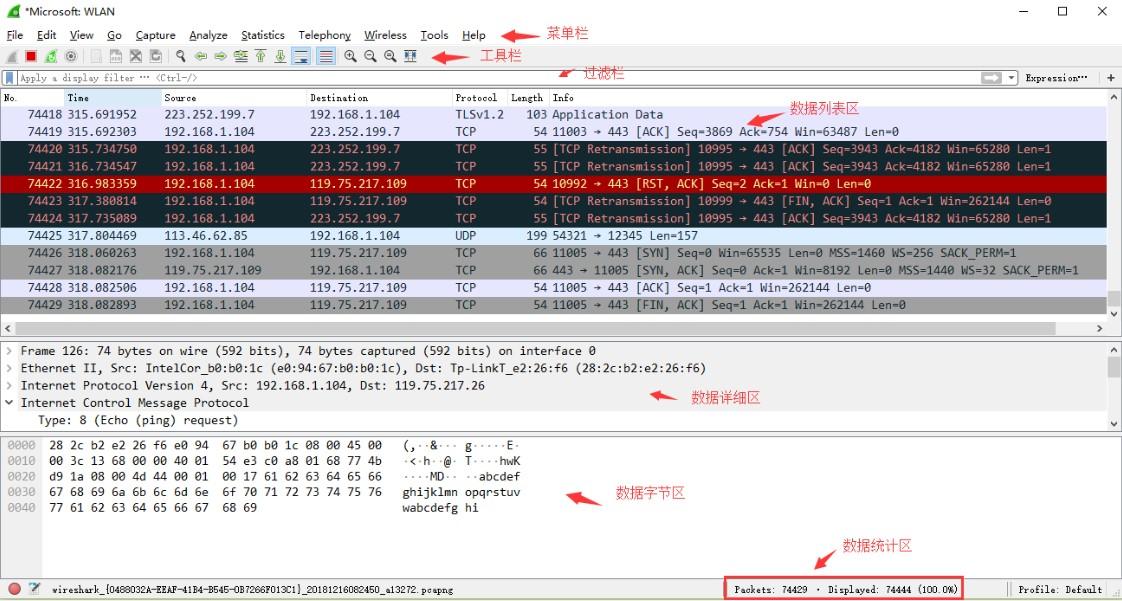The image size is (1122, 601).
Task: Select packet 74426 SYN row
Action: (554, 253)
